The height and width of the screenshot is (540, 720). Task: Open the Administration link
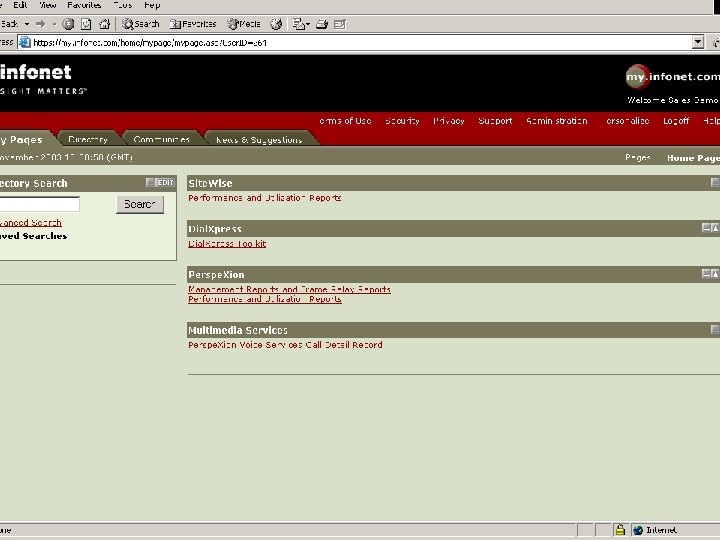[557, 121]
